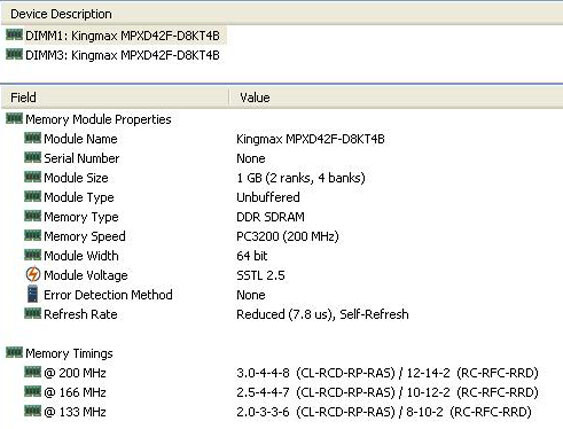
Task: Select the Memory Timings heading
Action: pyautogui.click(x=69, y=353)
